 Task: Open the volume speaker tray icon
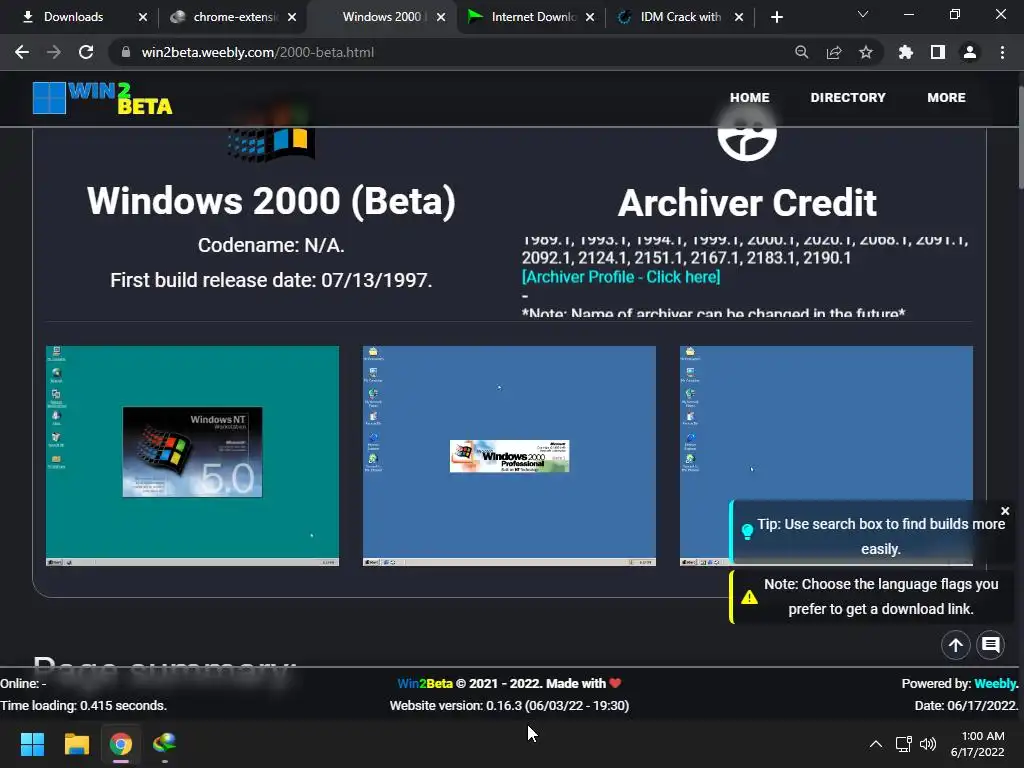pyautogui.click(x=927, y=744)
